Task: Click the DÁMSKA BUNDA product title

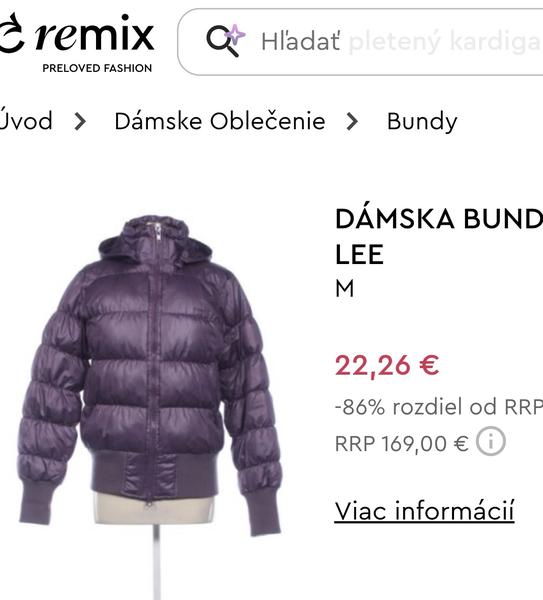Action: [439, 219]
